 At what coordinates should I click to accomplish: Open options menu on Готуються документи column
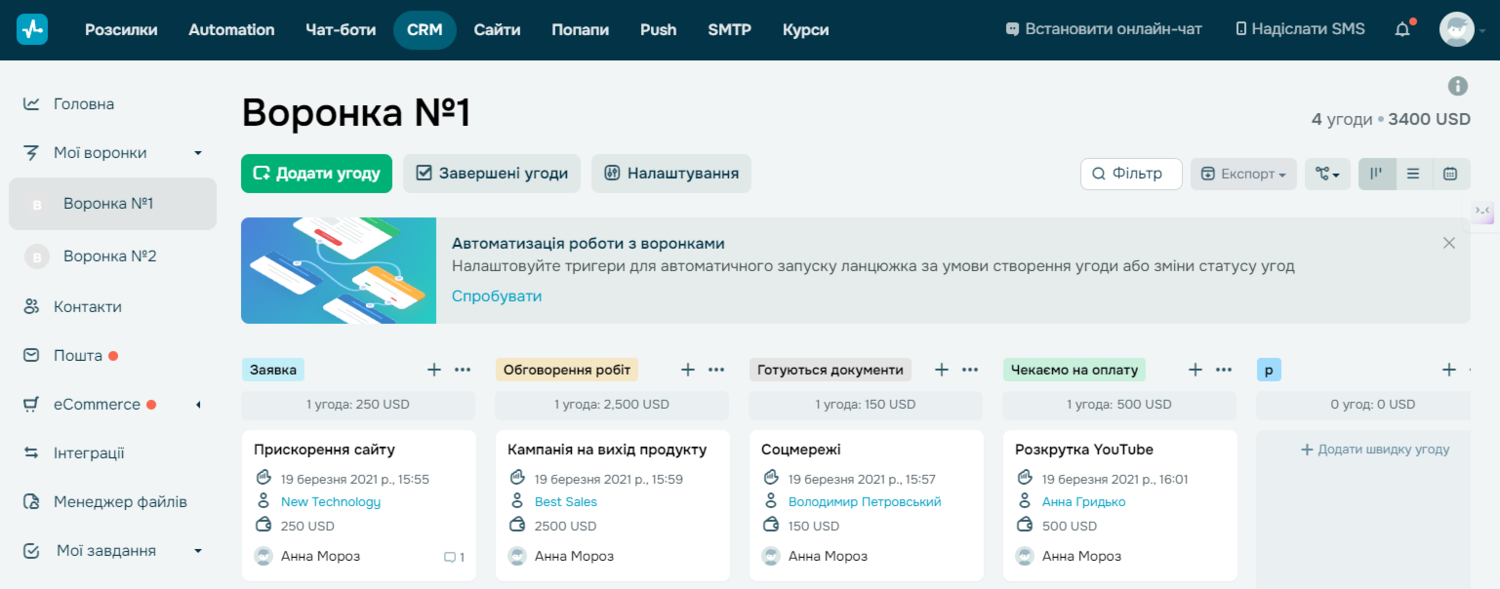[x=969, y=369]
